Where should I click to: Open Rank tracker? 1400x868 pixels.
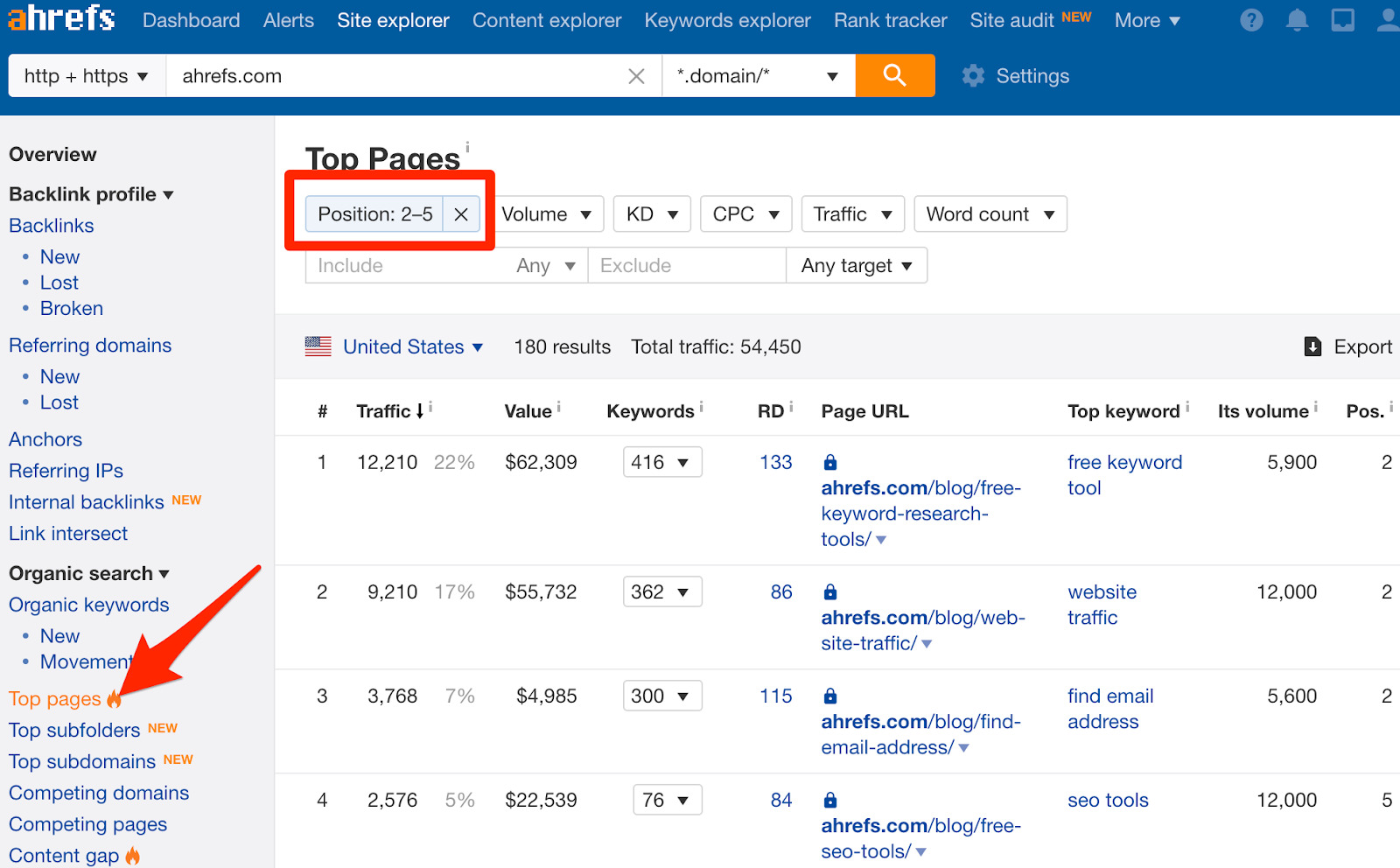(891, 20)
